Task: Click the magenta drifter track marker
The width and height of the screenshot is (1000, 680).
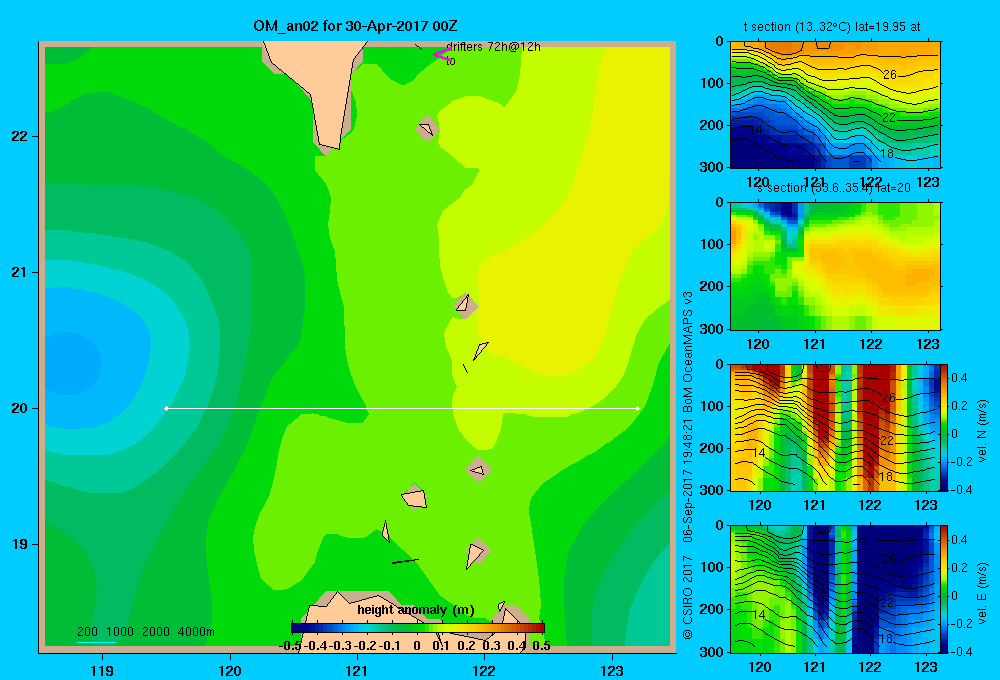Action: 442,54
